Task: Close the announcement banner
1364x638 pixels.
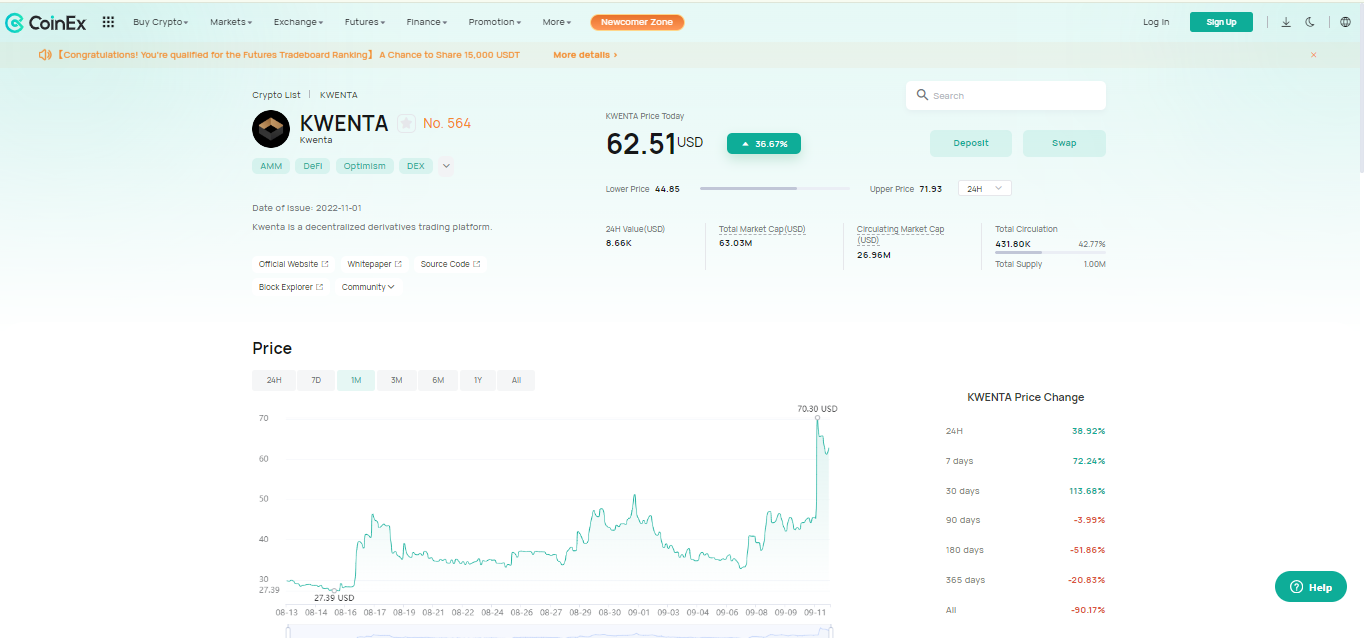Action: (x=1313, y=55)
